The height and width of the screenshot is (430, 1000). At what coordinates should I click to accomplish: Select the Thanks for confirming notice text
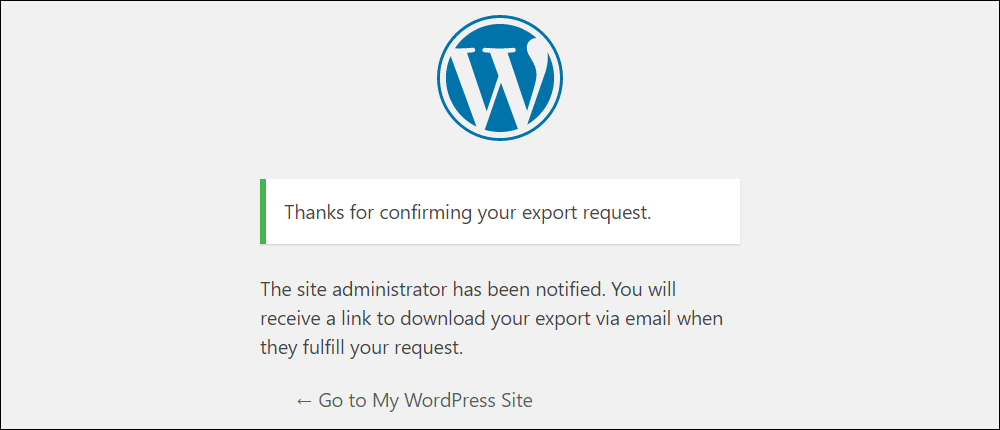pos(467,212)
